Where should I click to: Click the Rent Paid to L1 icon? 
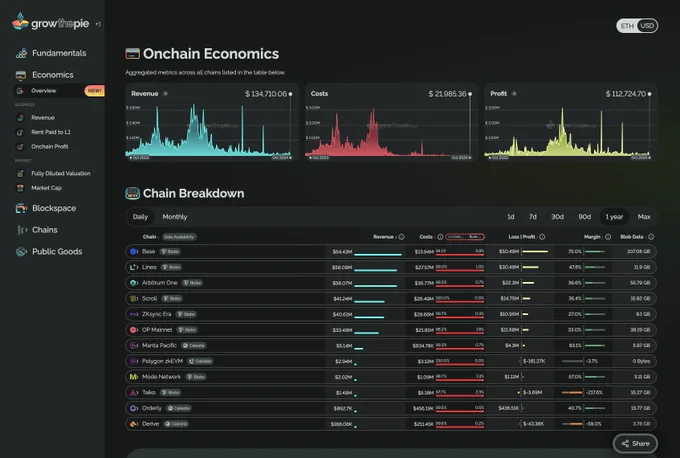pos(20,132)
